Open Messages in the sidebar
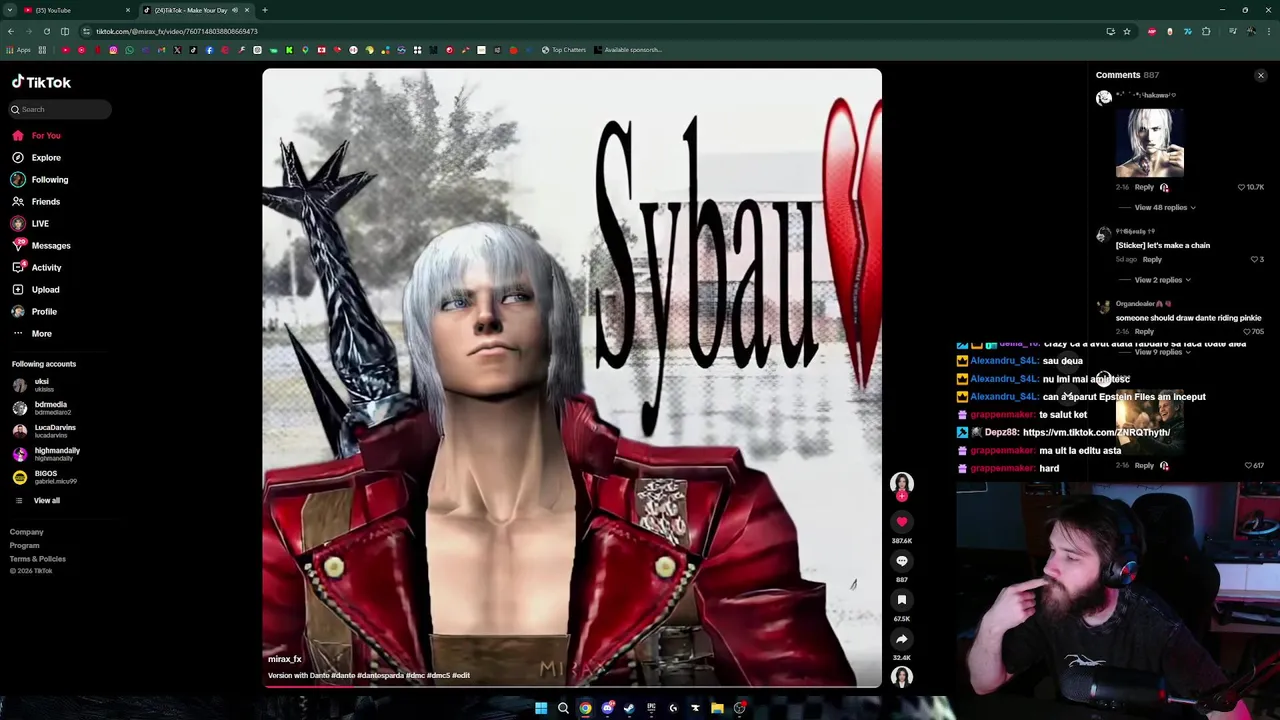Screen dimensions: 1280x720 pos(41,246)
